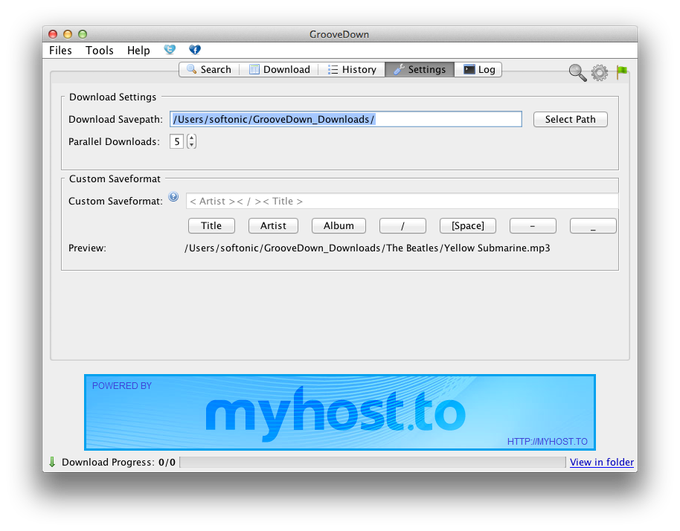Open the gear settings icon at top right
The image size is (680, 531).
pyautogui.click(x=600, y=72)
